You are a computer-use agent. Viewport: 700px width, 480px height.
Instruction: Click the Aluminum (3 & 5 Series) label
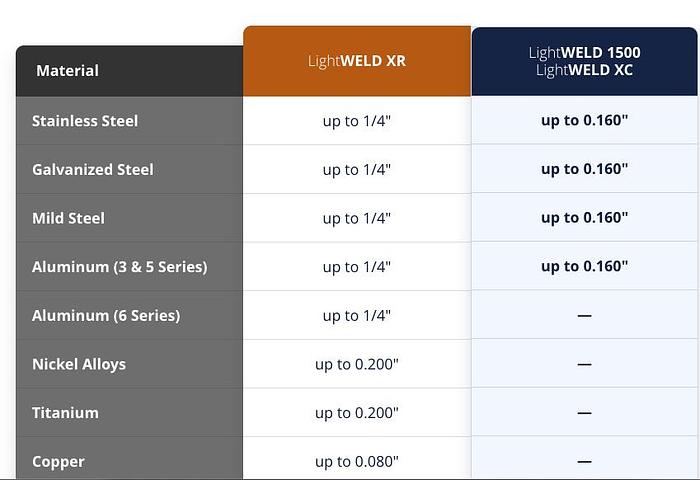(120, 267)
